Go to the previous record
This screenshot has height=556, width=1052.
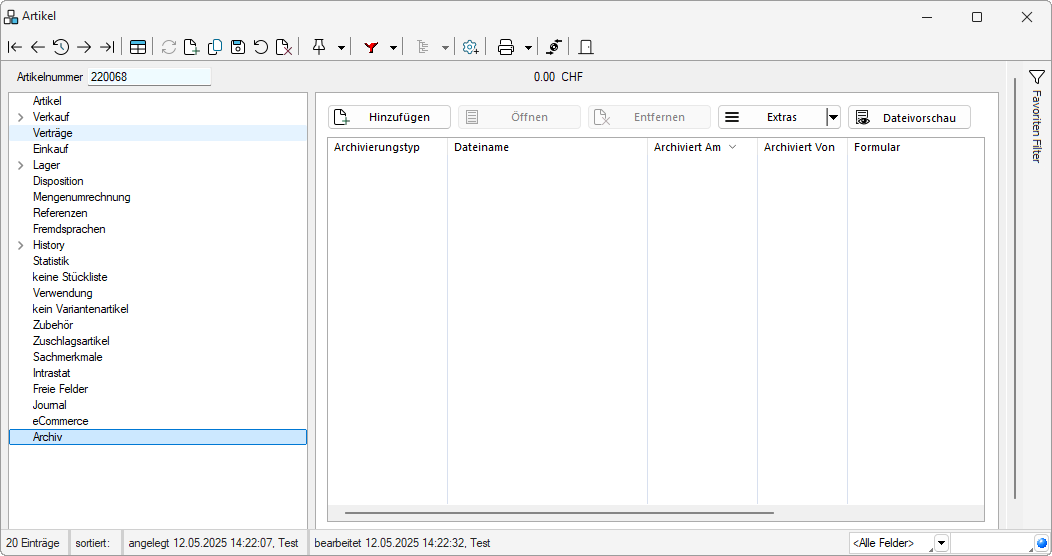click(x=37, y=47)
